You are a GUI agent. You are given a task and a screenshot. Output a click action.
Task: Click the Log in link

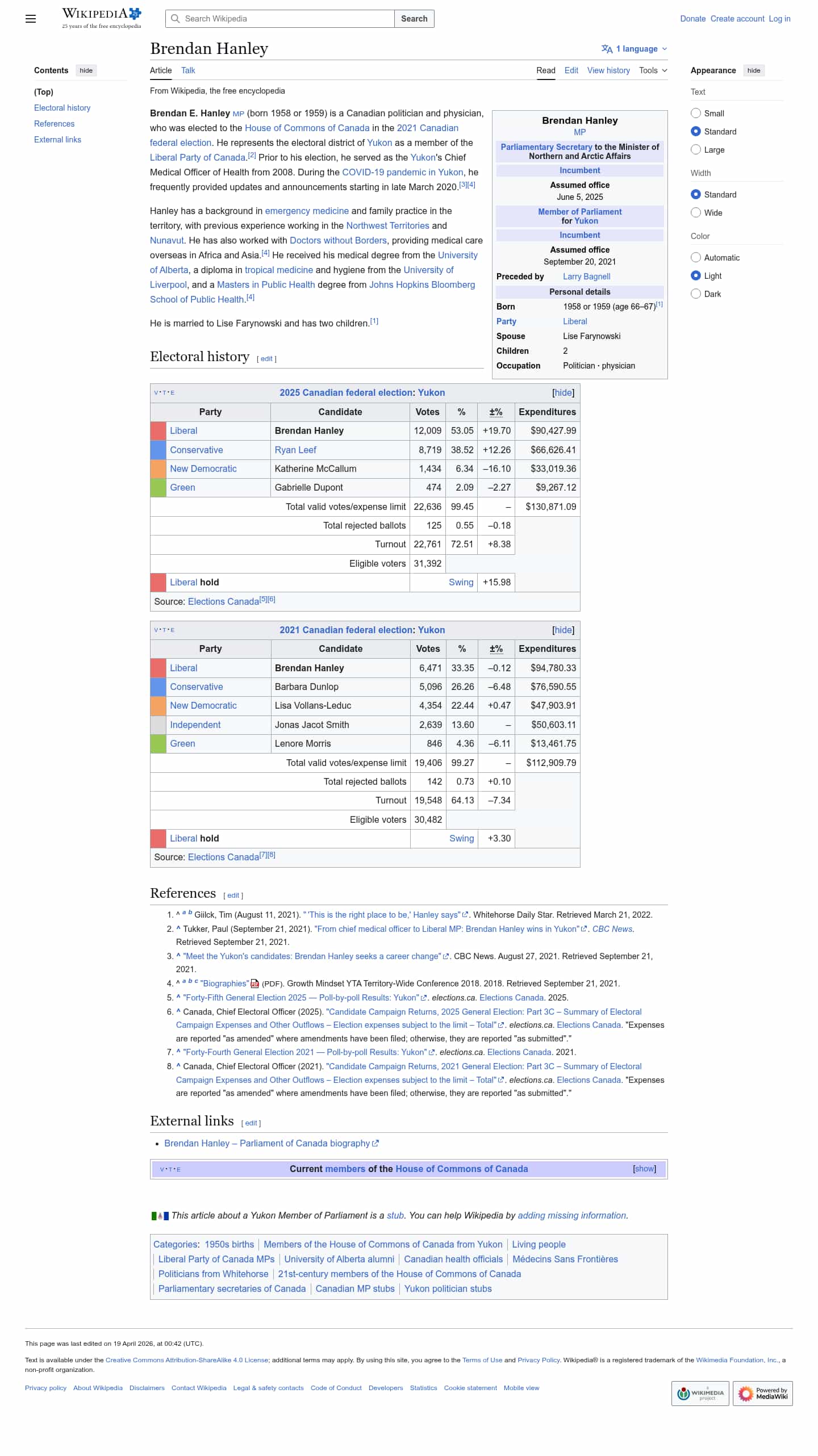click(779, 19)
